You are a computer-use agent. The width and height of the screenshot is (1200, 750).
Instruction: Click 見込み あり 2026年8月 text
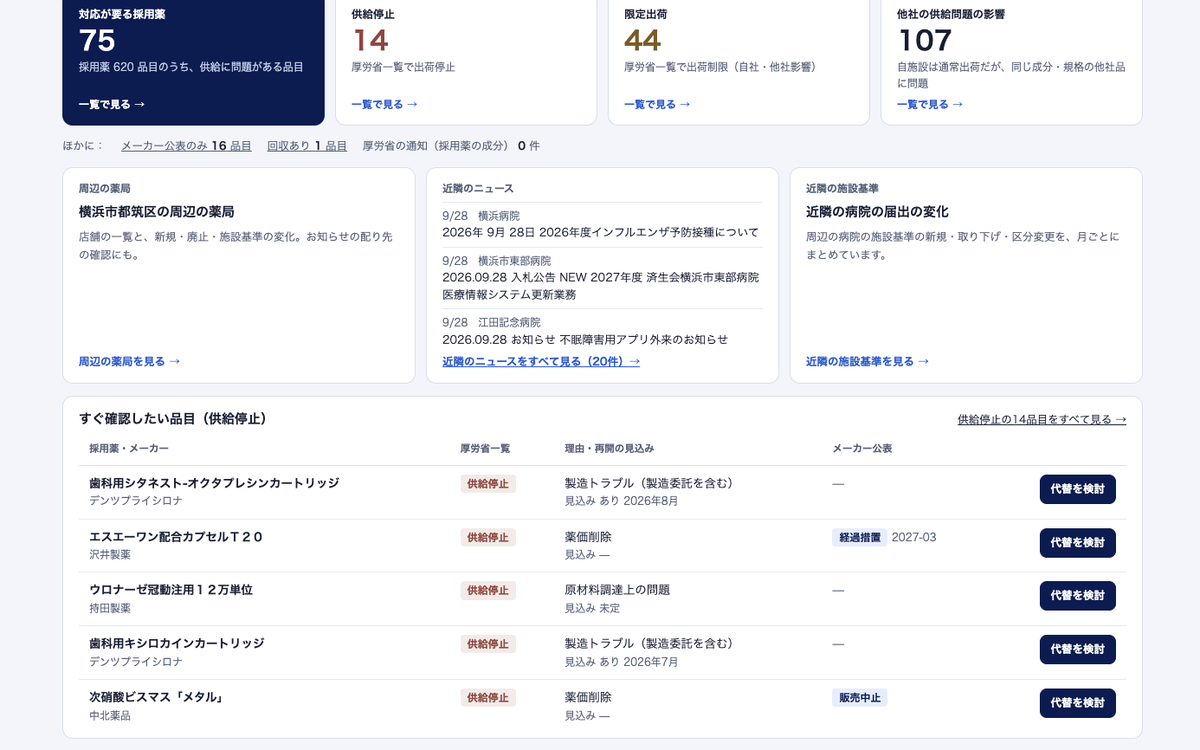[621, 501]
